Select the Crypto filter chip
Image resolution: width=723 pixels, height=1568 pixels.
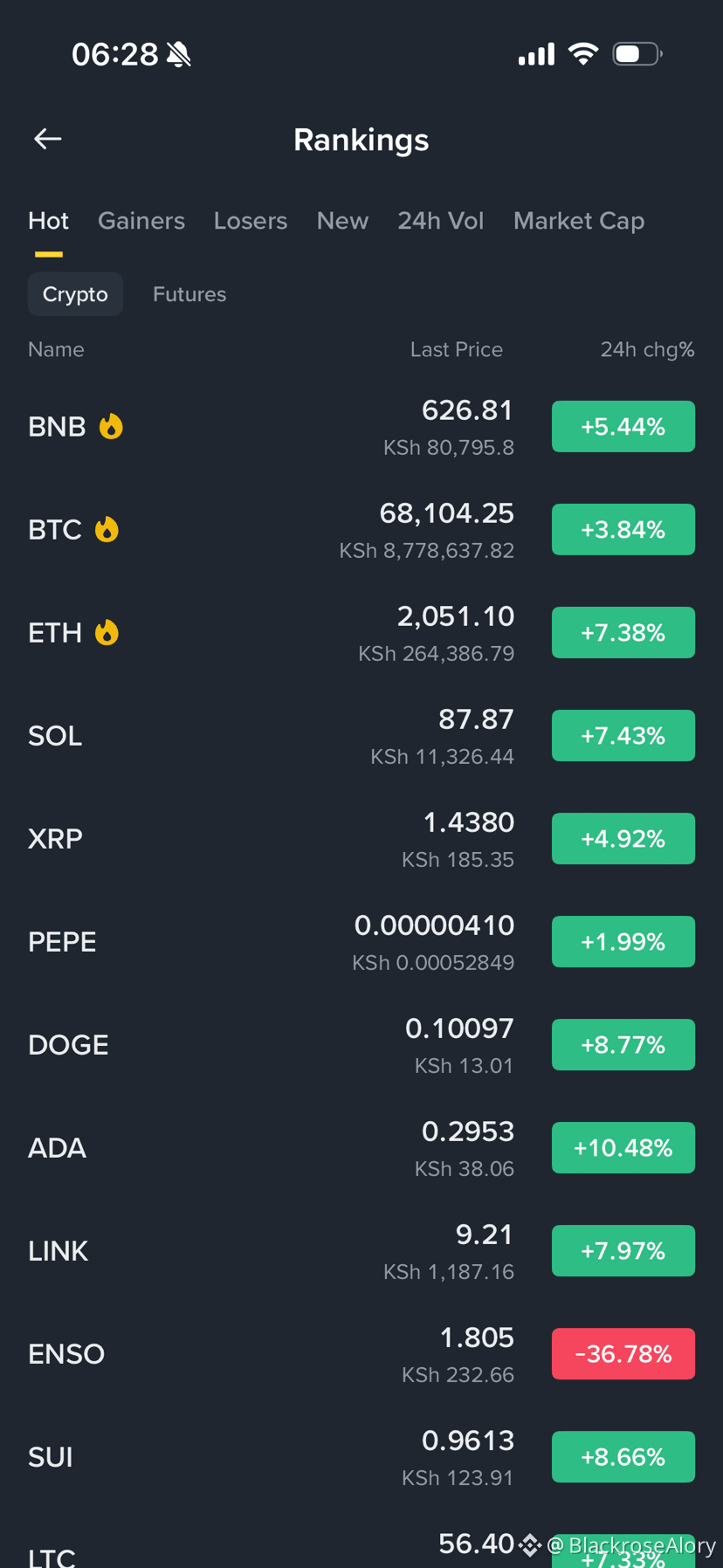(x=75, y=294)
